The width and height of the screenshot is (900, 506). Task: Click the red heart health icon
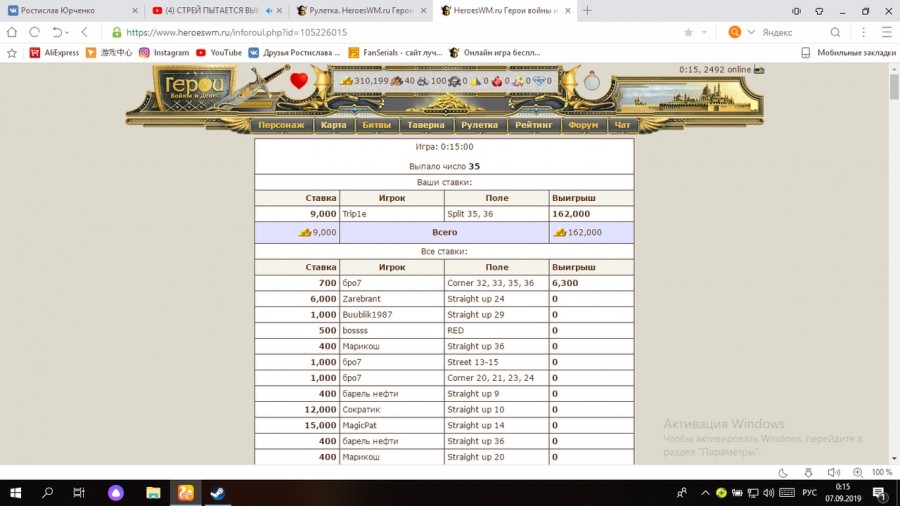pyautogui.click(x=298, y=81)
